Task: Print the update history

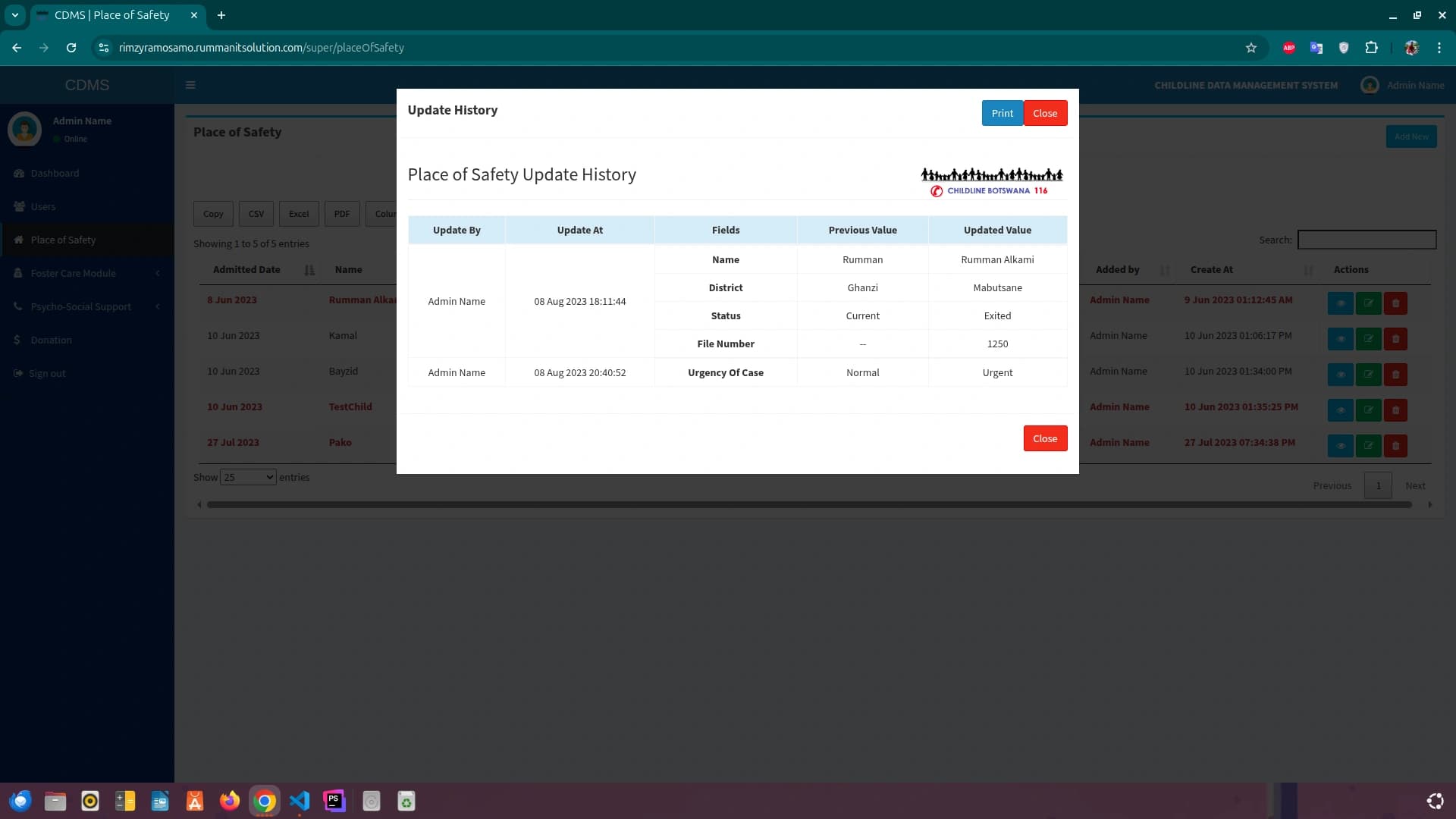Action: tap(1002, 113)
